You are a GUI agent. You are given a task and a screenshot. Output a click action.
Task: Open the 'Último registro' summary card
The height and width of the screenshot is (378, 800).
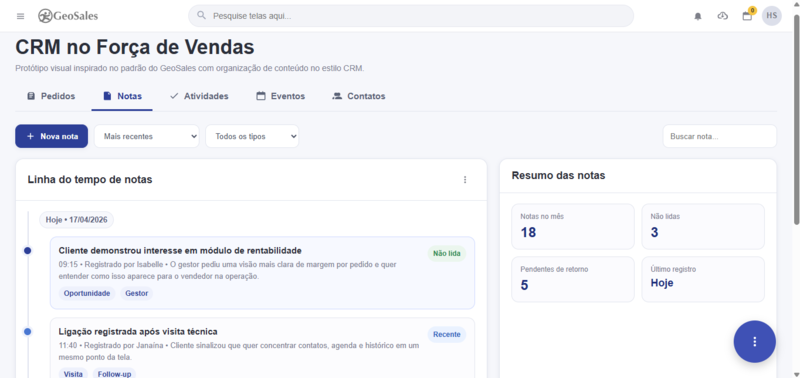pyautogui.click(x=703, y=280)
